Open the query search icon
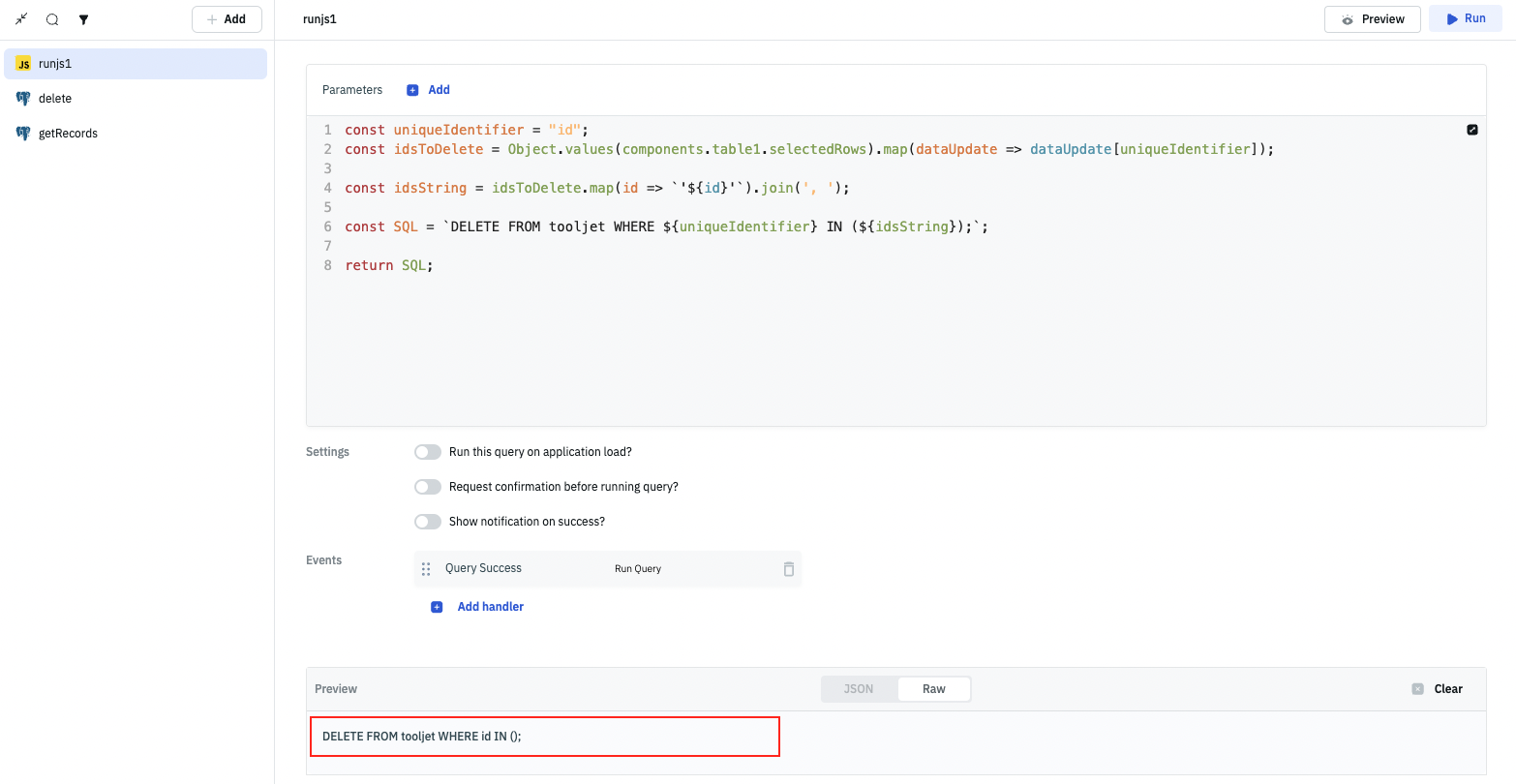The image size is (1516, 784). [52, 19]
